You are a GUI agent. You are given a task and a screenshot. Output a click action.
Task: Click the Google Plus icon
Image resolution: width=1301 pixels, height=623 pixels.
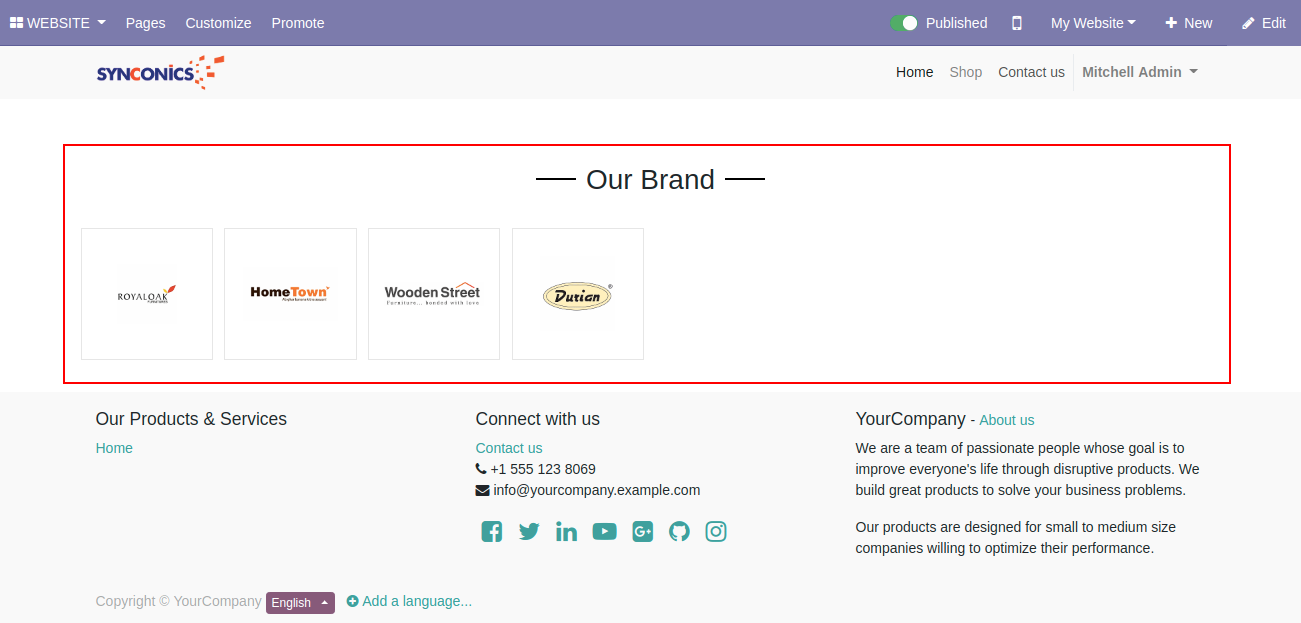(642, 532)
